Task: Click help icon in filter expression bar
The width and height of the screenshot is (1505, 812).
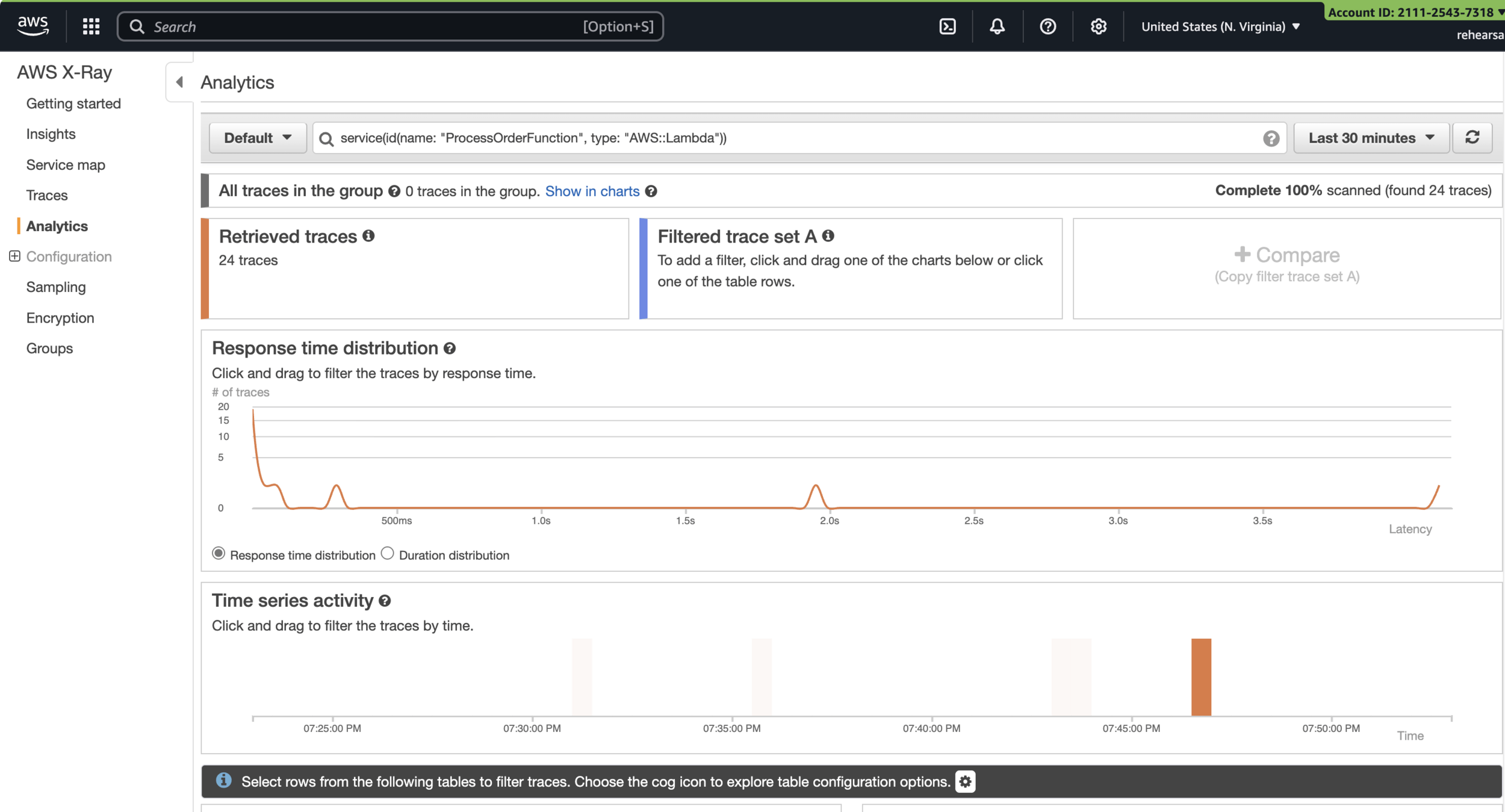Action: [1271, 138]
